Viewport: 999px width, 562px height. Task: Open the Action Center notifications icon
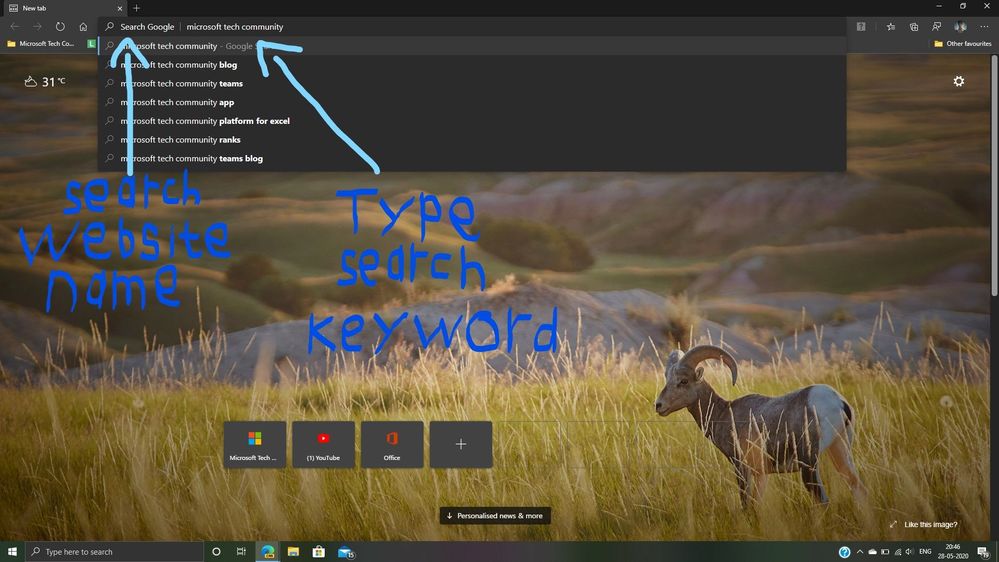click(x=984, y=552)
